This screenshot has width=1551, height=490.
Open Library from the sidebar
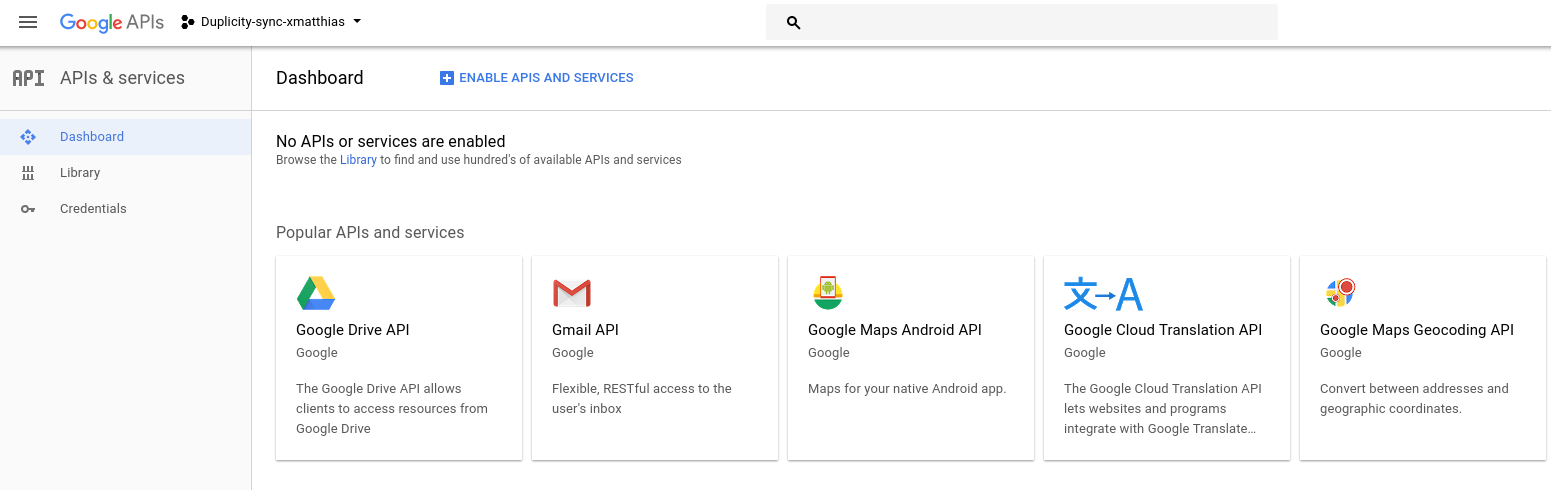click(x=125, y=173)
